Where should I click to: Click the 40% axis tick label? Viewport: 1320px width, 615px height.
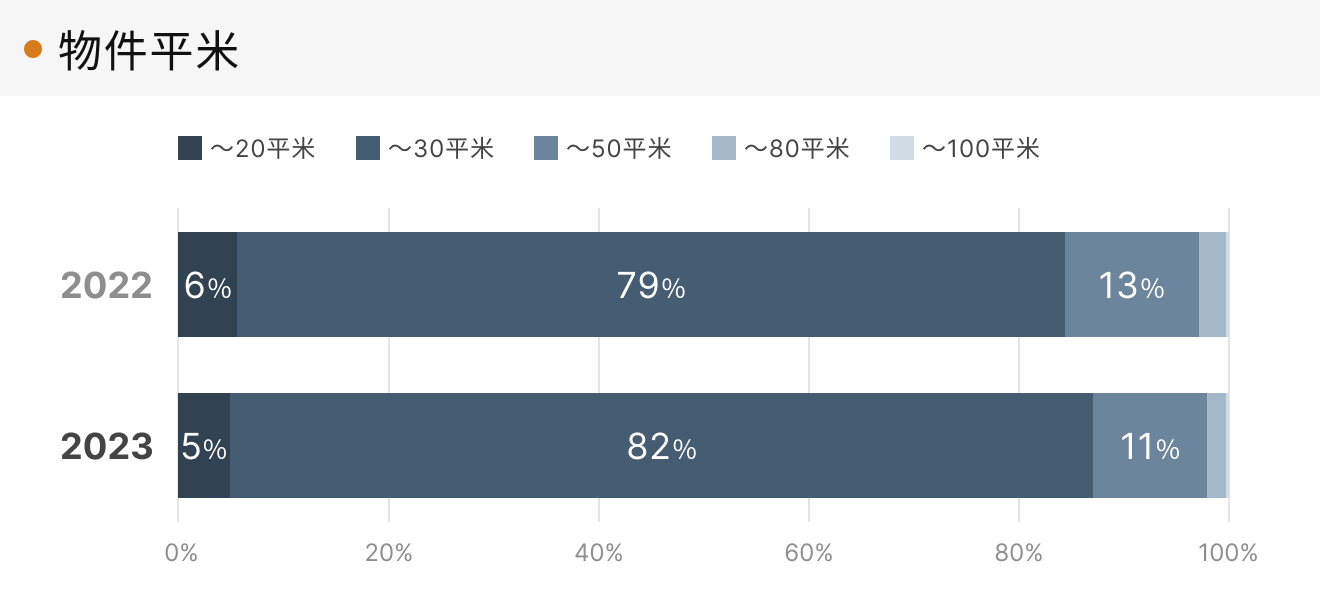(598, 553)
